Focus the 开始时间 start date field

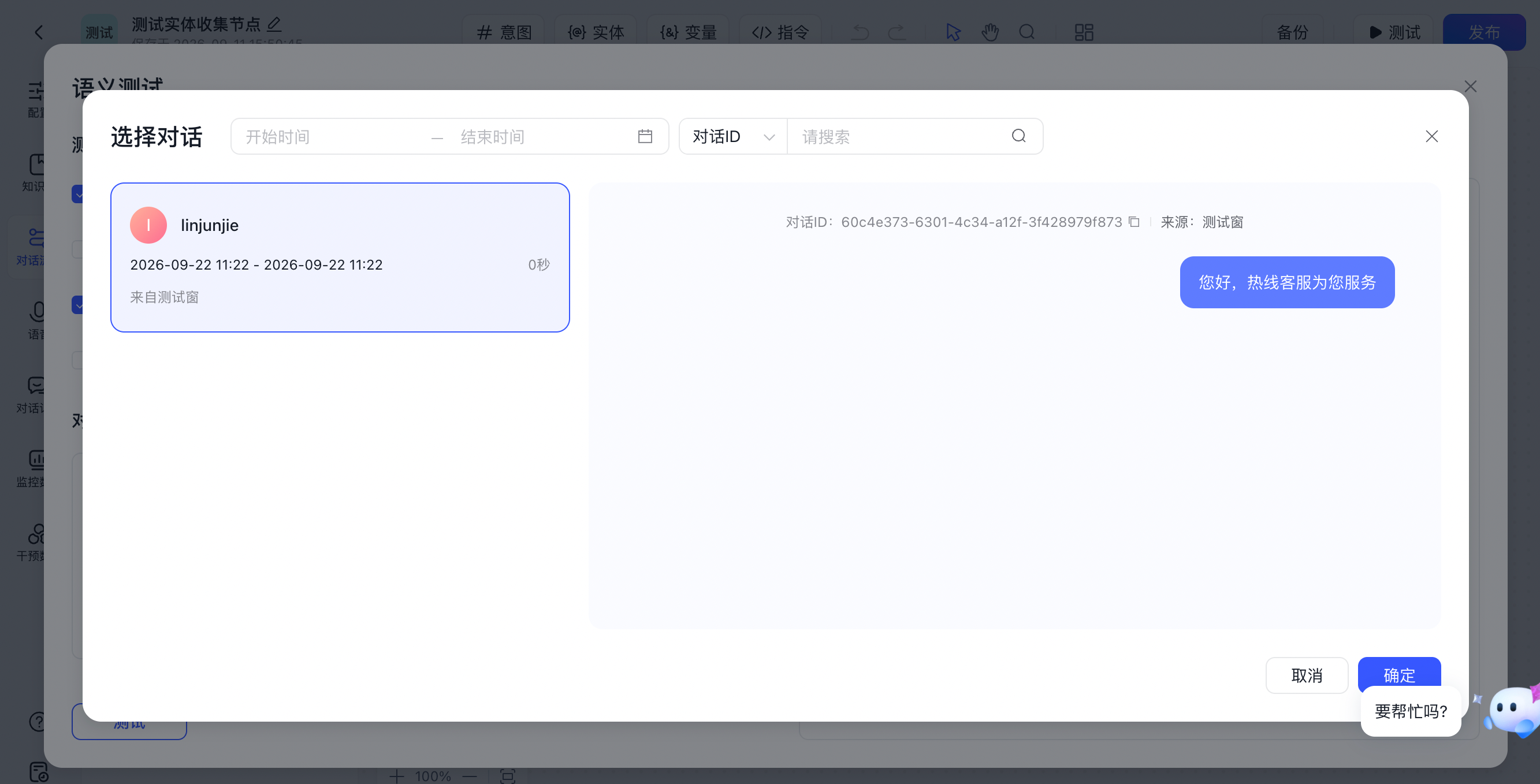(x=330, y=137)
